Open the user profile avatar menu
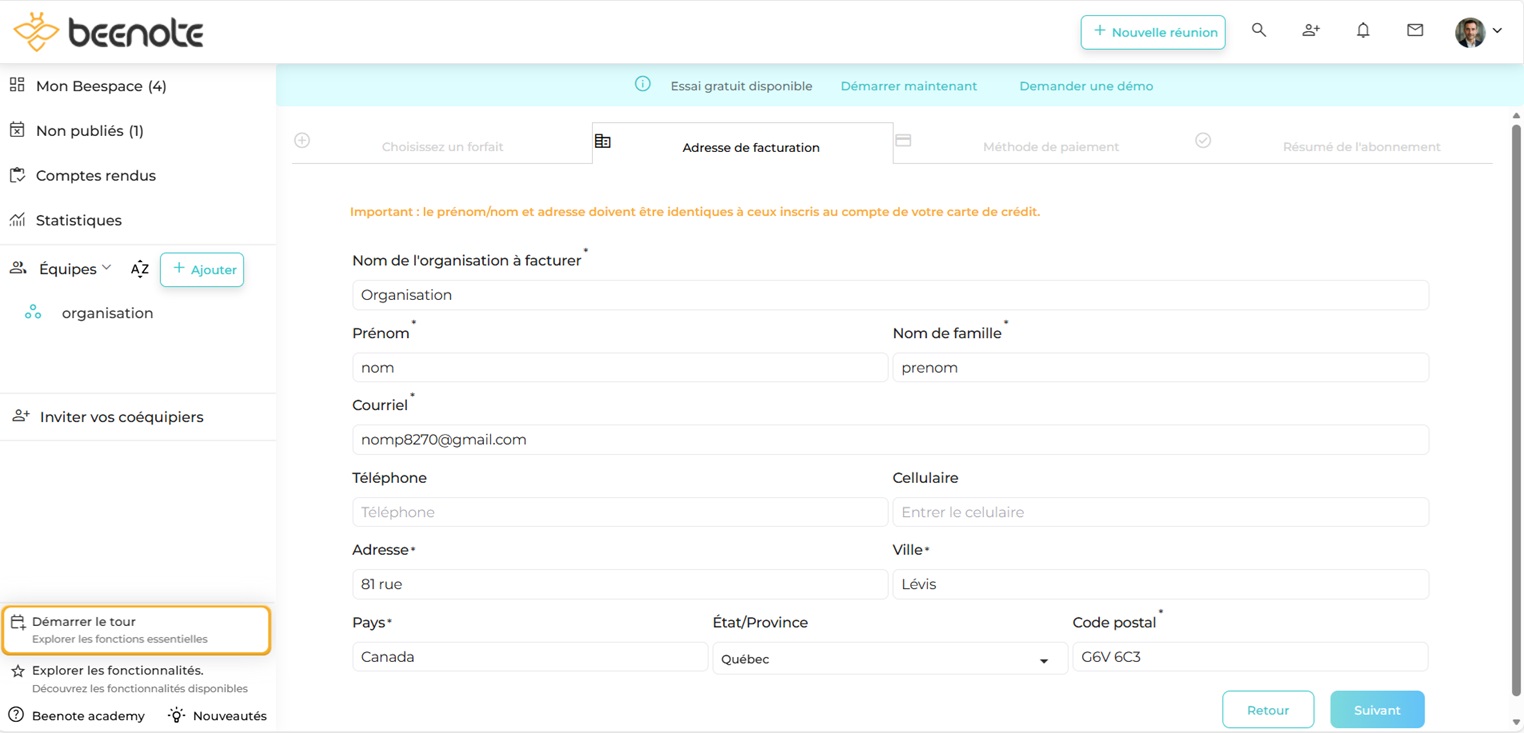 [x=1478, y=32]
